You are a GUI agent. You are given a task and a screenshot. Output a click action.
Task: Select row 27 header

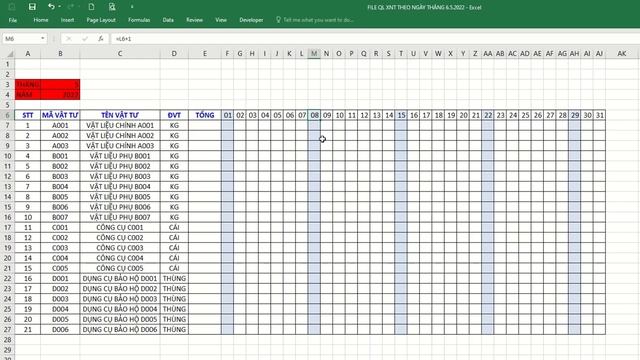click(7, 329)
